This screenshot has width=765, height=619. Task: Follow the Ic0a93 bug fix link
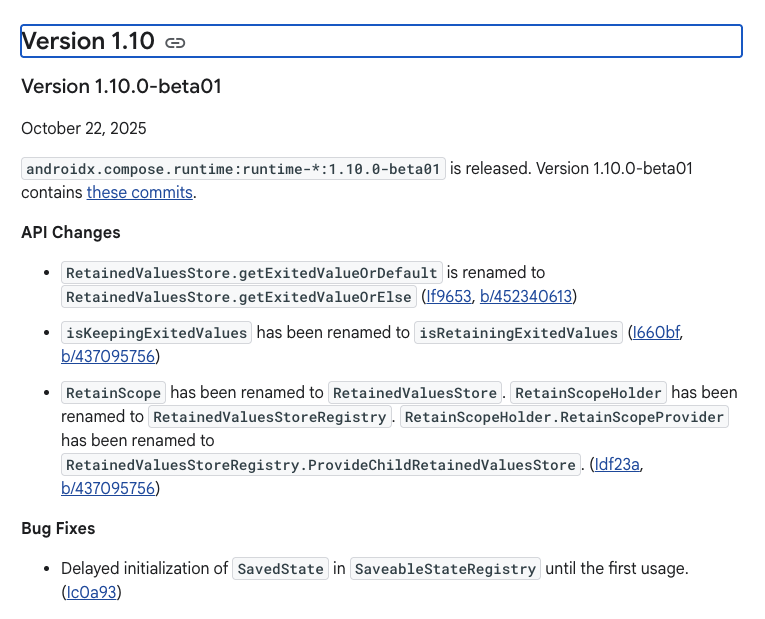tap(91, 592)
